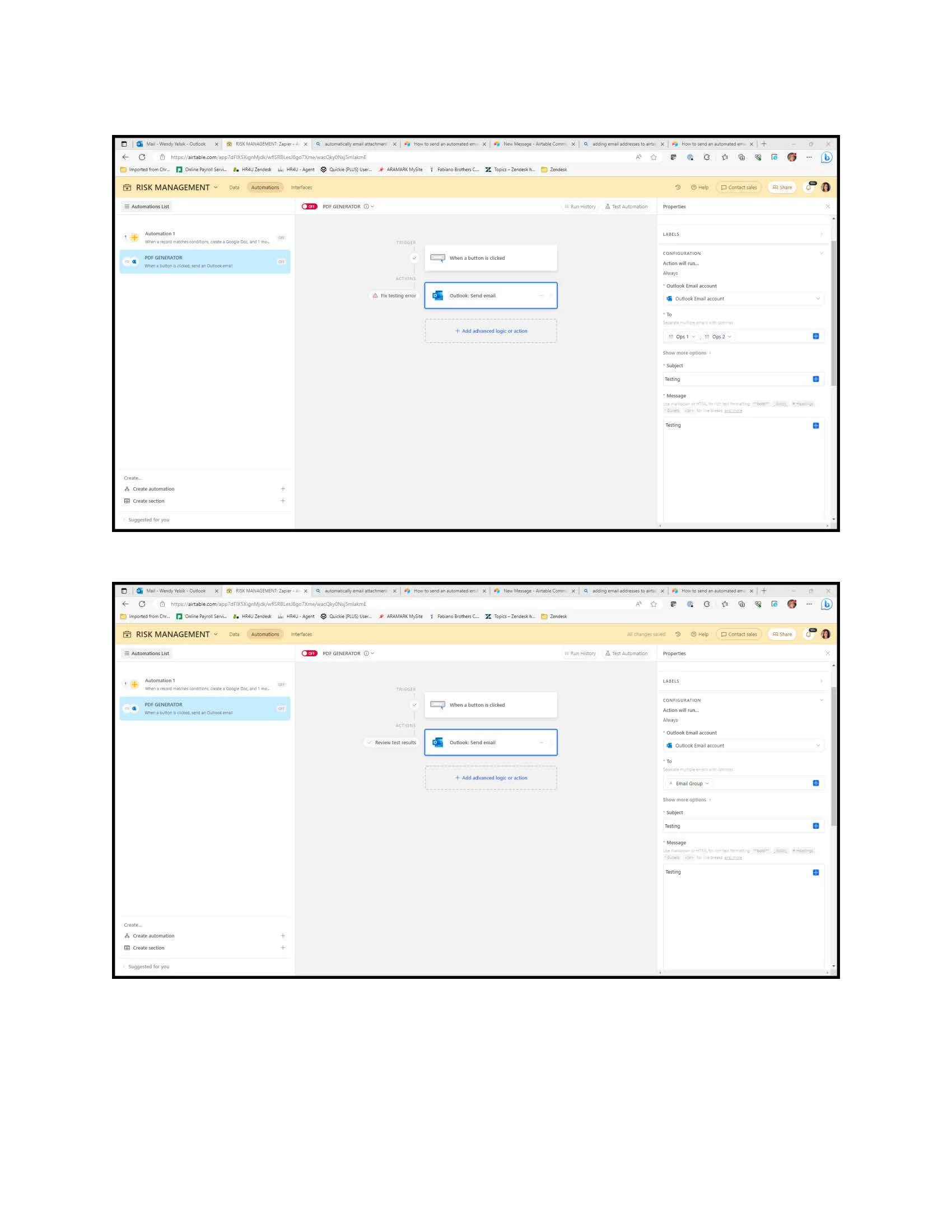Click blue plus insert icon in bottom screenshot Subject field
952x1232 pixels.
816,826
